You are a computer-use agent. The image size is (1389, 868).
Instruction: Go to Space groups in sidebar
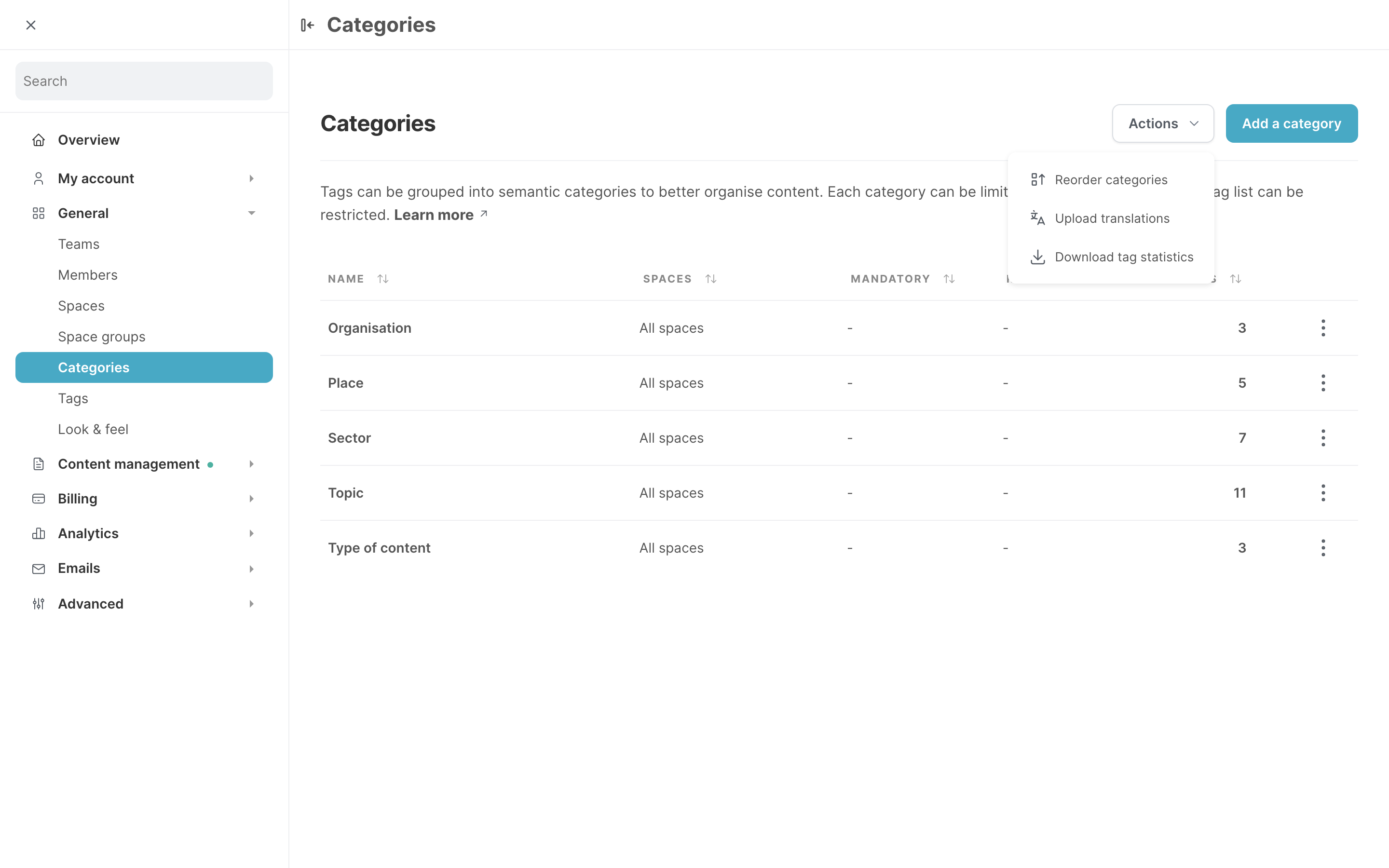(x=102, y=337)
